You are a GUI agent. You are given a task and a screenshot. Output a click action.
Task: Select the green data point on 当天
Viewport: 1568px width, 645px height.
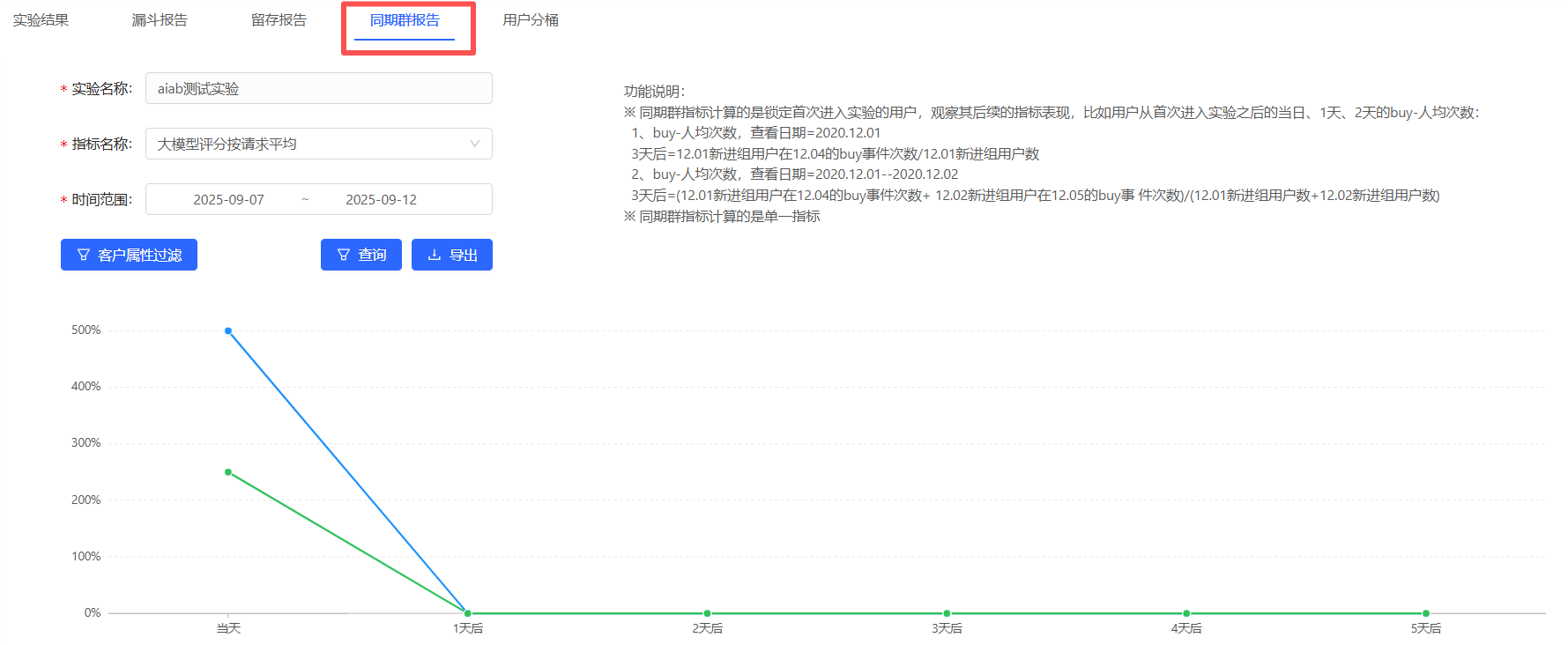[x=228, y=472]
